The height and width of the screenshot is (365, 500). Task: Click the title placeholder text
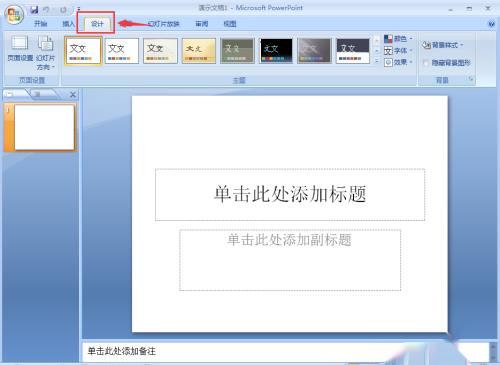pos(290,194)
